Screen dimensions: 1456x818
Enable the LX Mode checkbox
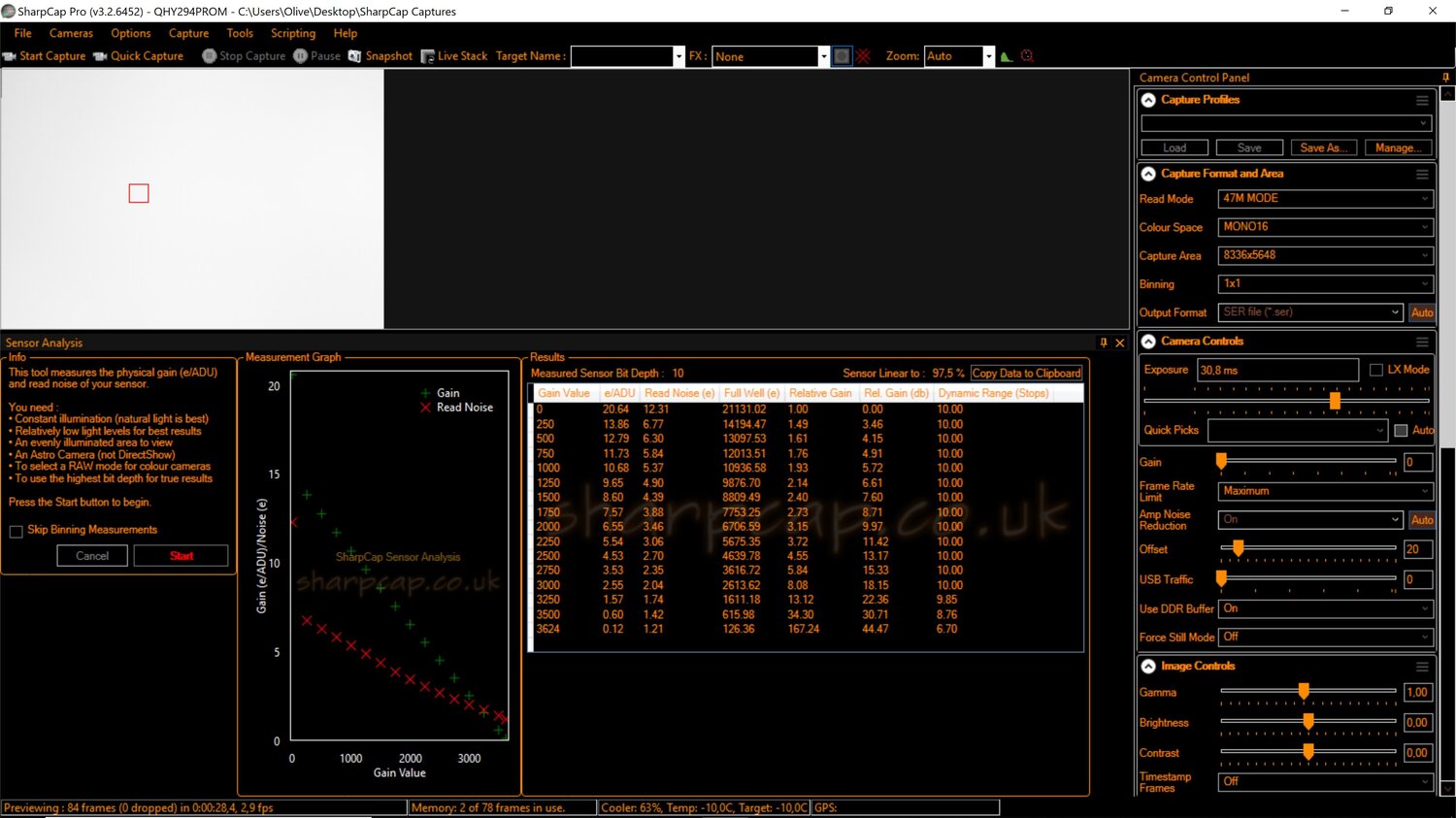[1376, 370]
